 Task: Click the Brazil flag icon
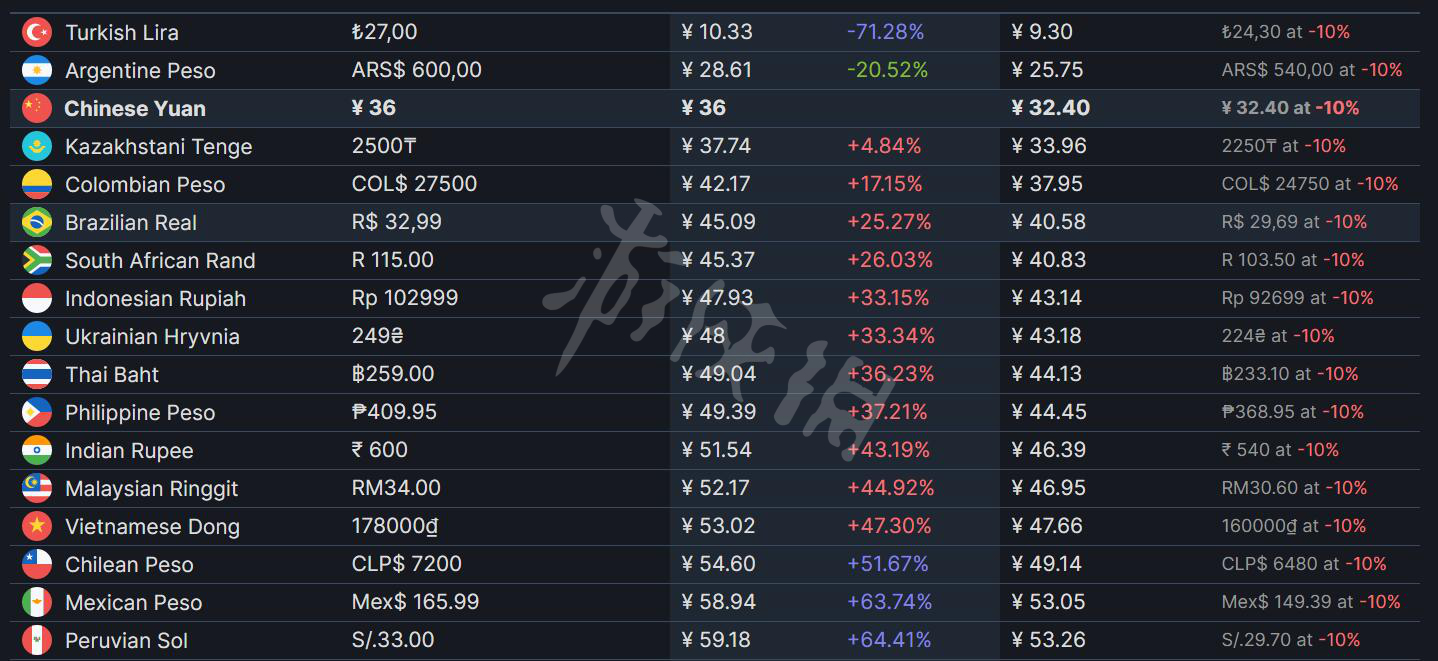(x=37, y=222)
